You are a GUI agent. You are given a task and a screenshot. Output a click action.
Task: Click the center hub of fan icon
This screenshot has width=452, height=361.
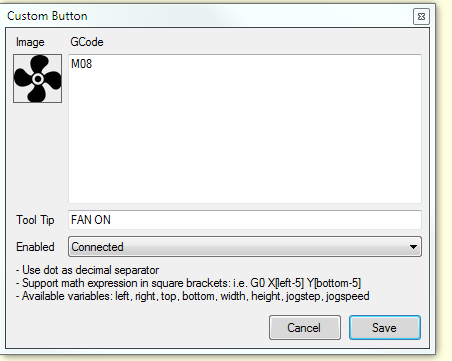coord(38,79)
